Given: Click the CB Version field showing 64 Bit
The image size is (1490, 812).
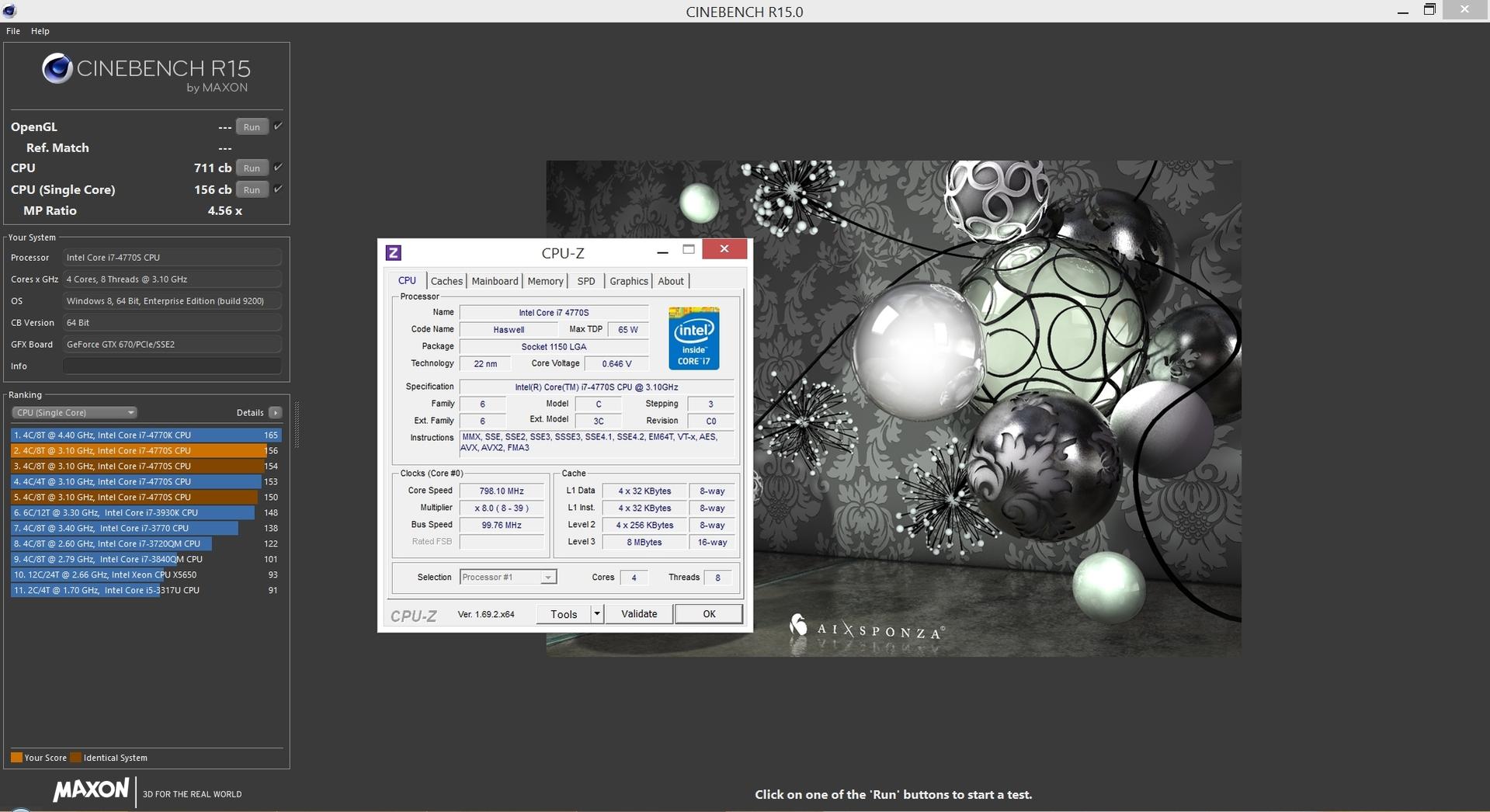Looking at the screenshot, I should click(172, 322).
